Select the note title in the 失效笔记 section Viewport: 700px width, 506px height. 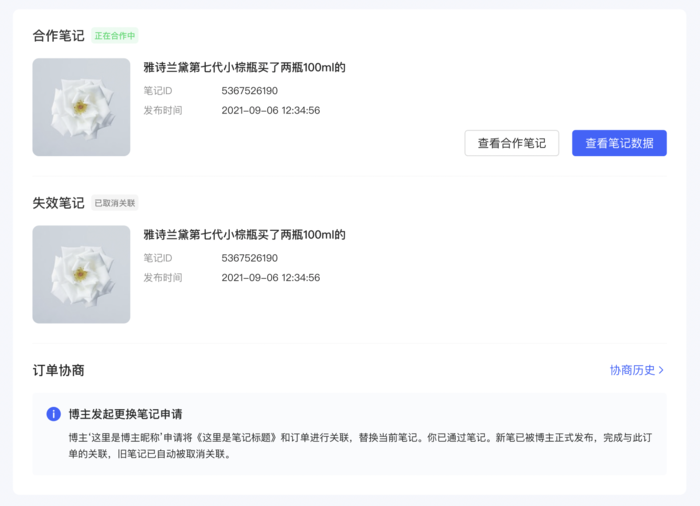(x=244, y=235)
